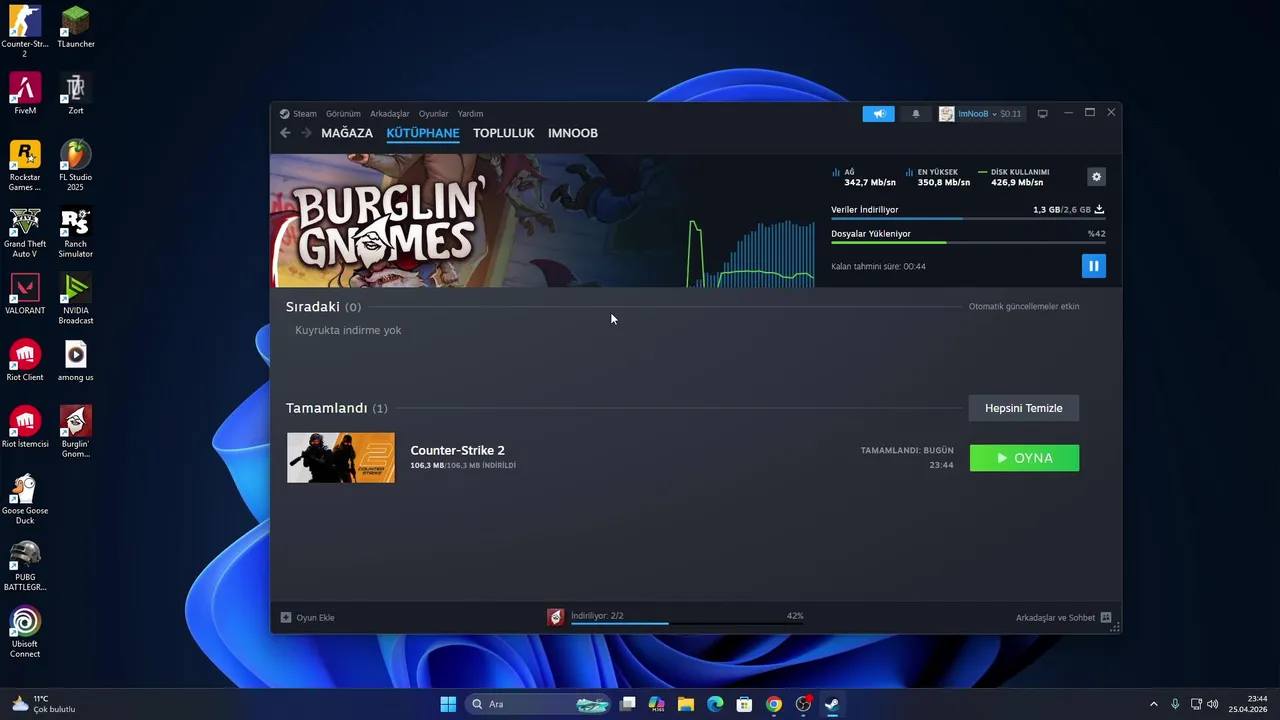Click OYNA to play Counter-Strike 2
1280x720 pixels.
1024,458
